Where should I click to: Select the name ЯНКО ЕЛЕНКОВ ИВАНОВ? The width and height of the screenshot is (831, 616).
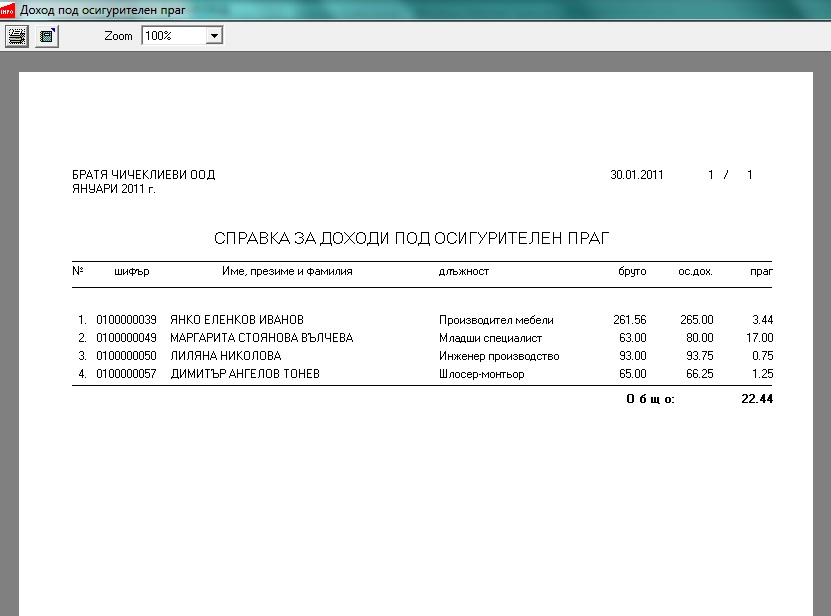click(x=237, y=320)
